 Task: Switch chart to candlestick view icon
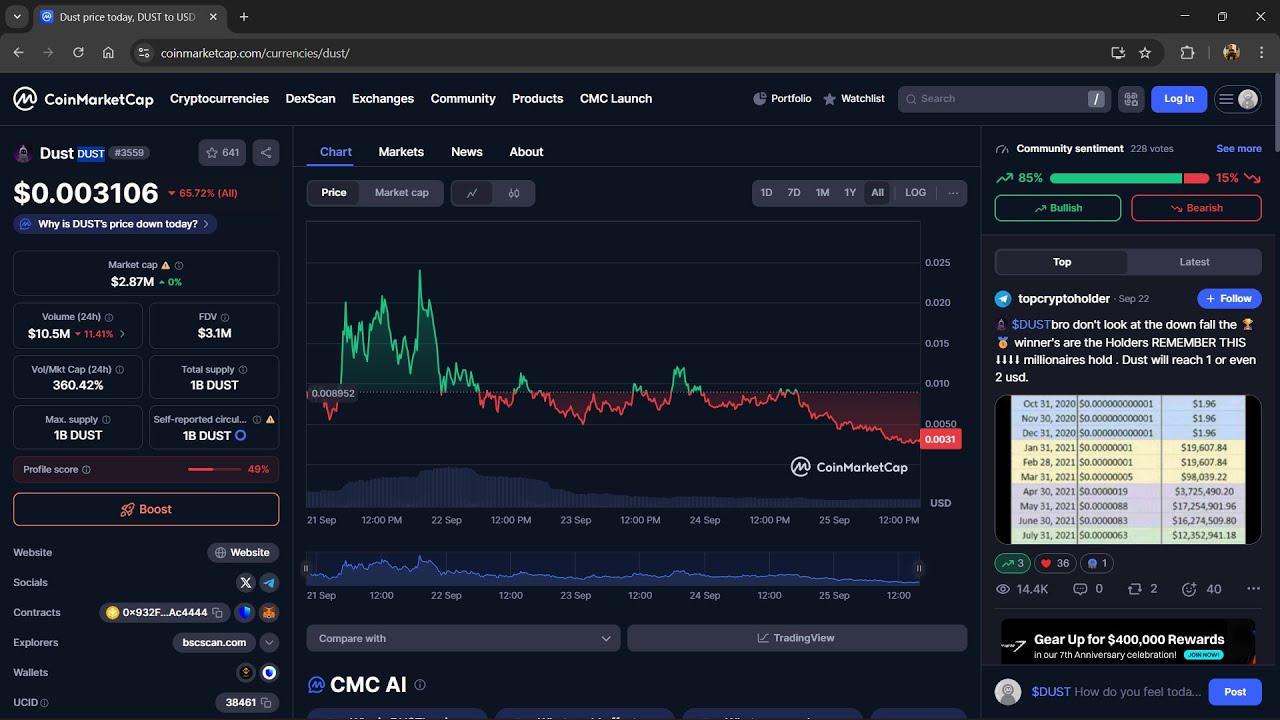(514, 193)
